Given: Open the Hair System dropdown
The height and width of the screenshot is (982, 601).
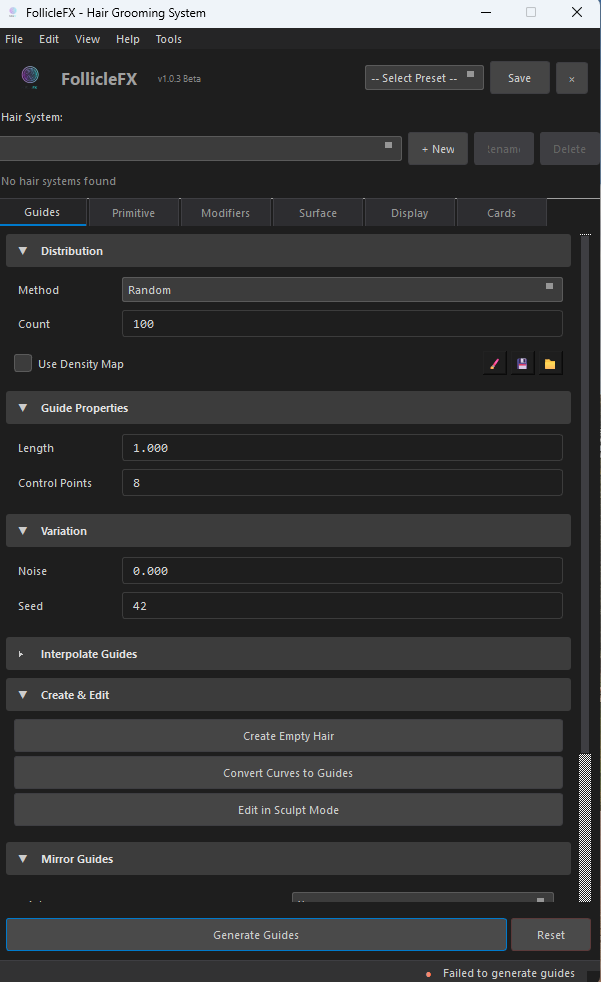Looking at the screenshot, I should pyautogui.click(x=200, y=148).
